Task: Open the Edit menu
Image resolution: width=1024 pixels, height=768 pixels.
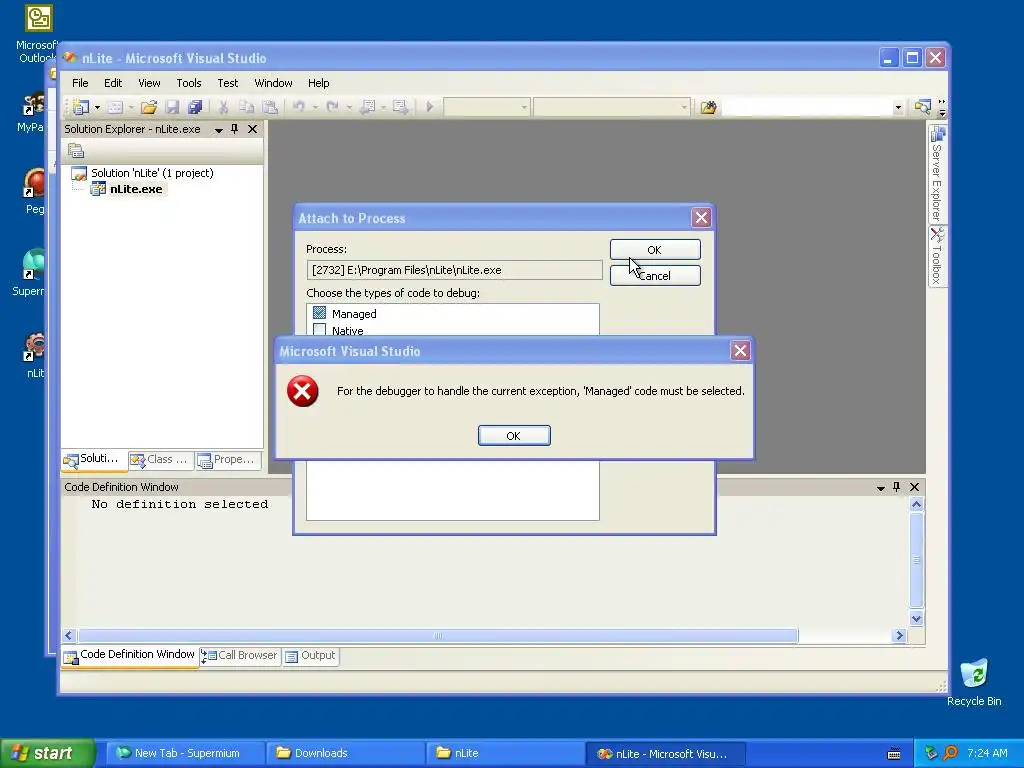Action: 113,83
